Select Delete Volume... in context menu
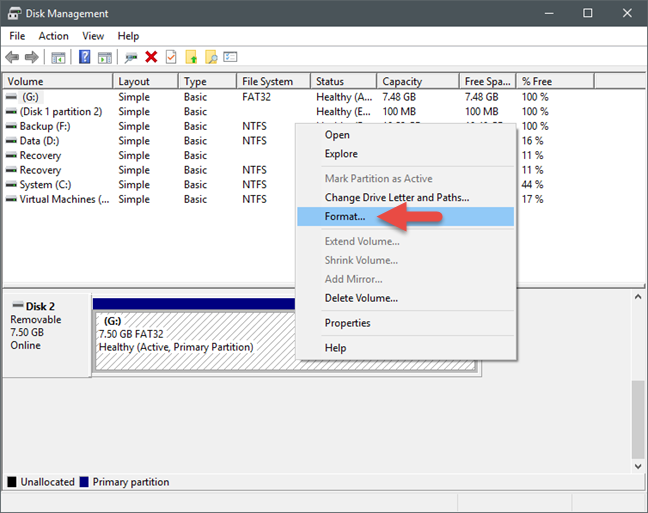648x513 pixels. click(405, 298)
